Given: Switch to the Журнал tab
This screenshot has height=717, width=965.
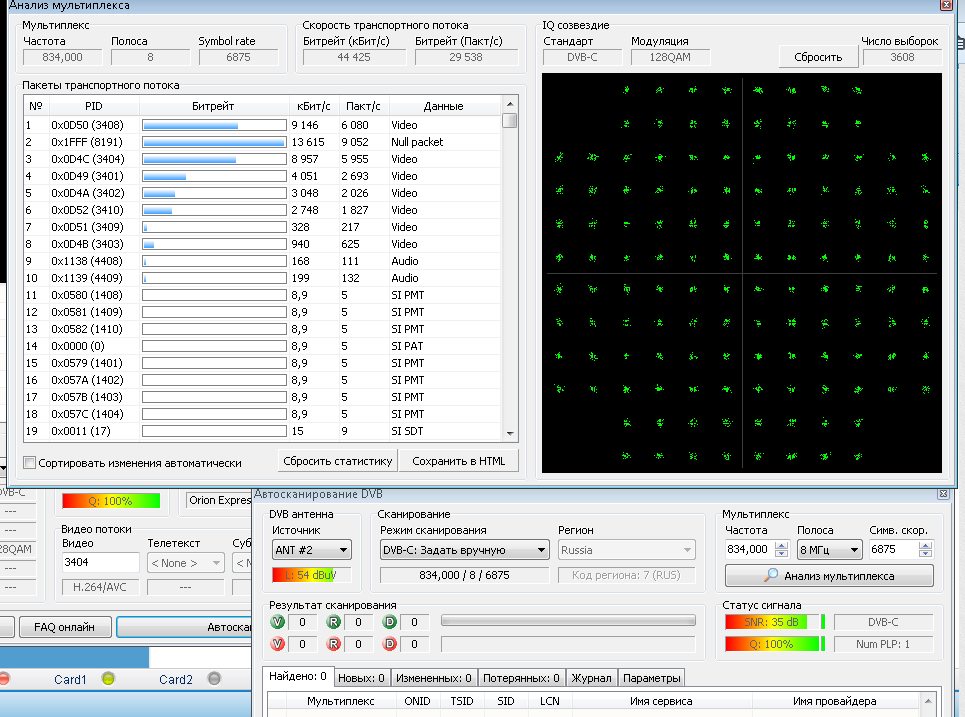Looking at the screenshot, I should [x=590, y=678].
